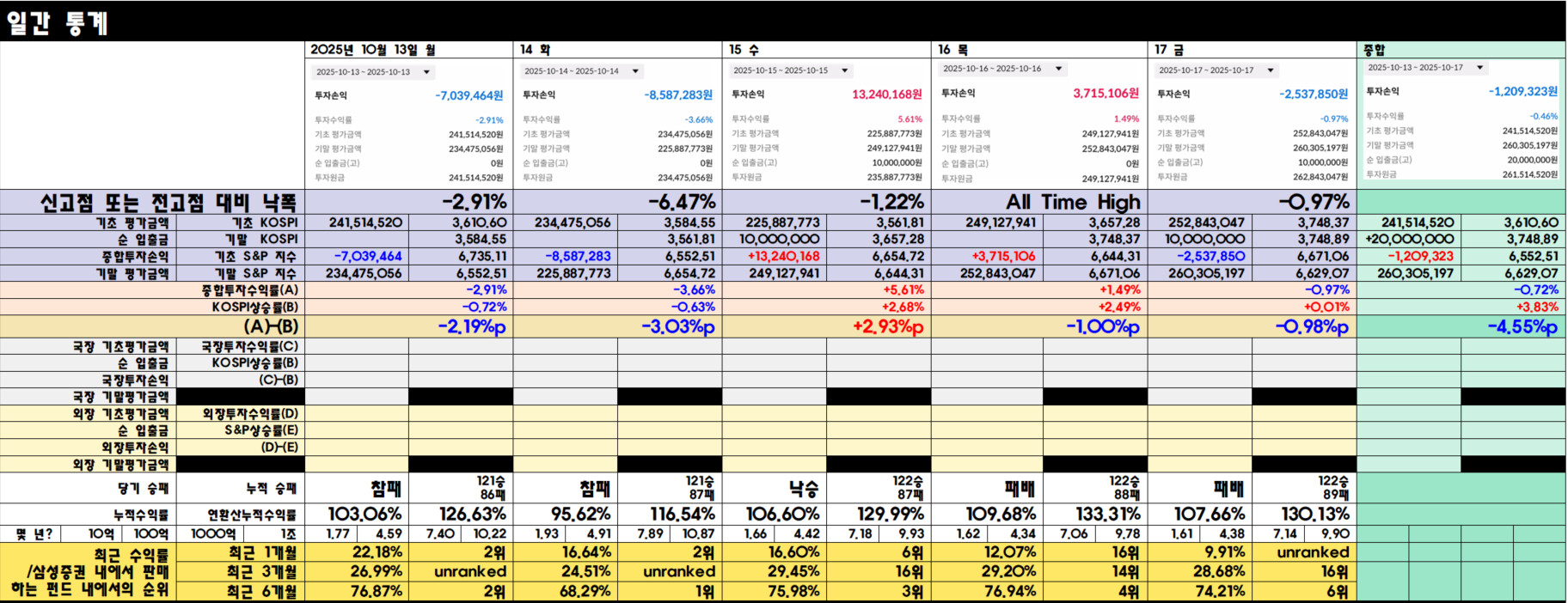
Task: Select the -3.03%p difference cell
Action: [x=618, y=327]
